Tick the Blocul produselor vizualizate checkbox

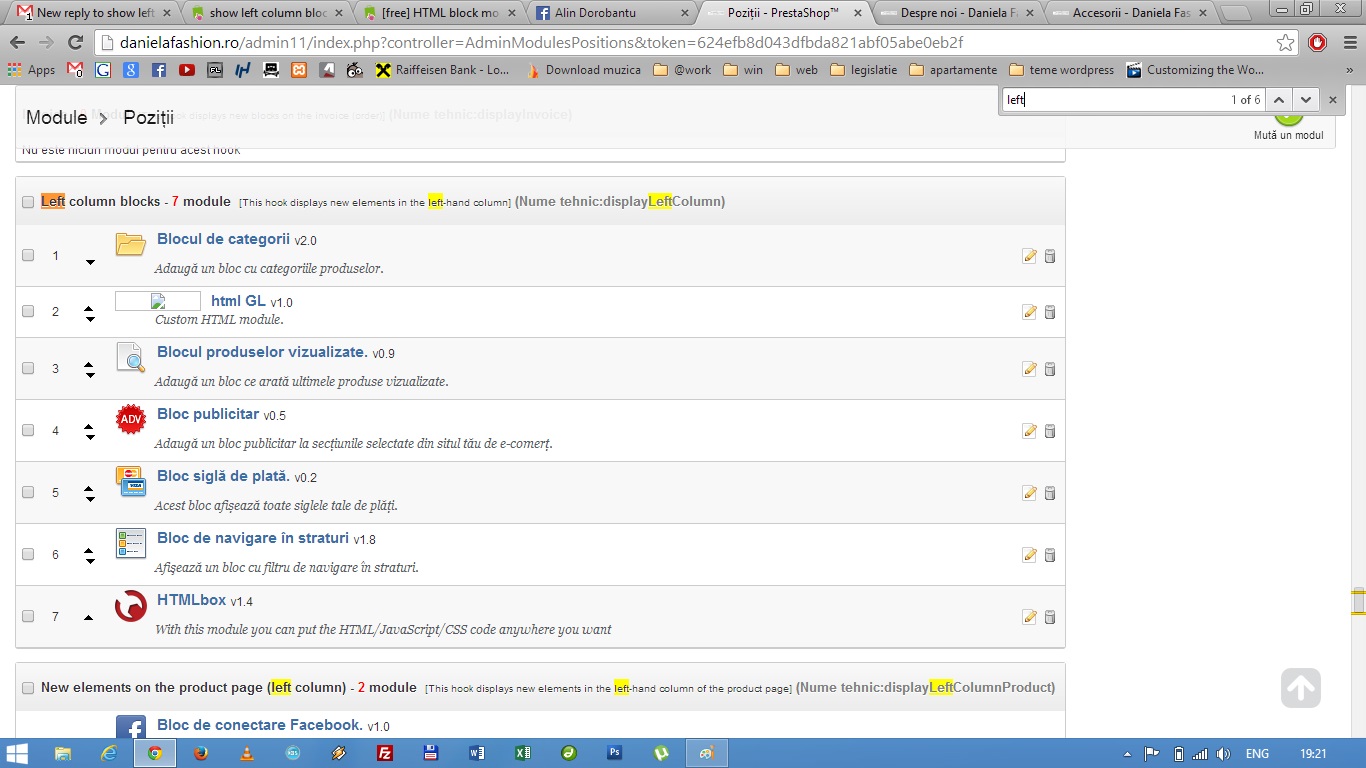(x=28, y=368)
